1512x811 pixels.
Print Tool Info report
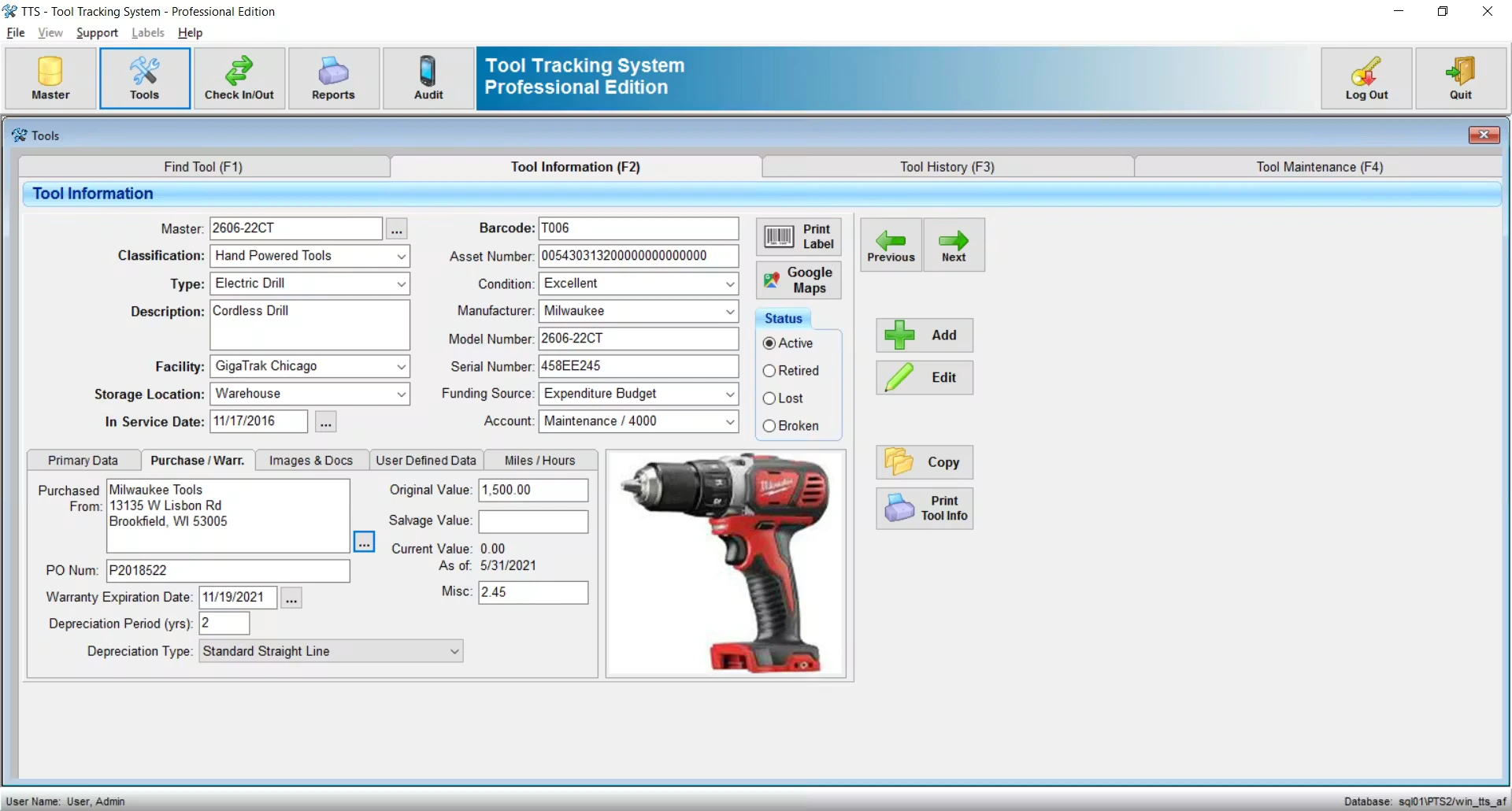[x=925, y=508]
